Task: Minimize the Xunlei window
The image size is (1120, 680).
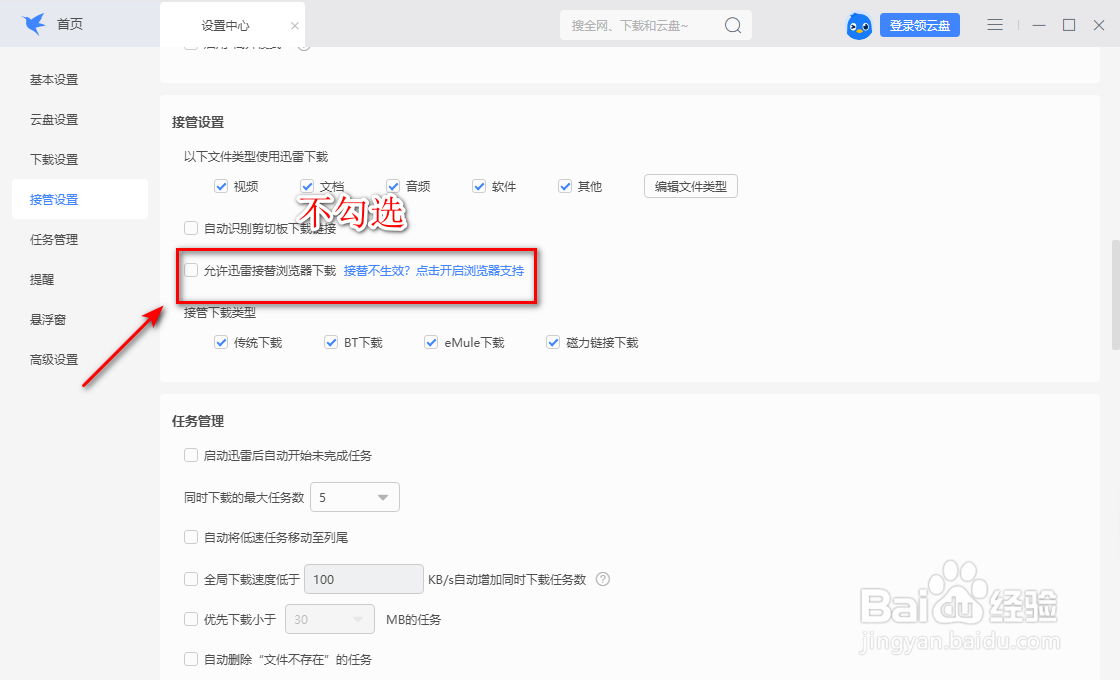Action: click(1039, 25)
